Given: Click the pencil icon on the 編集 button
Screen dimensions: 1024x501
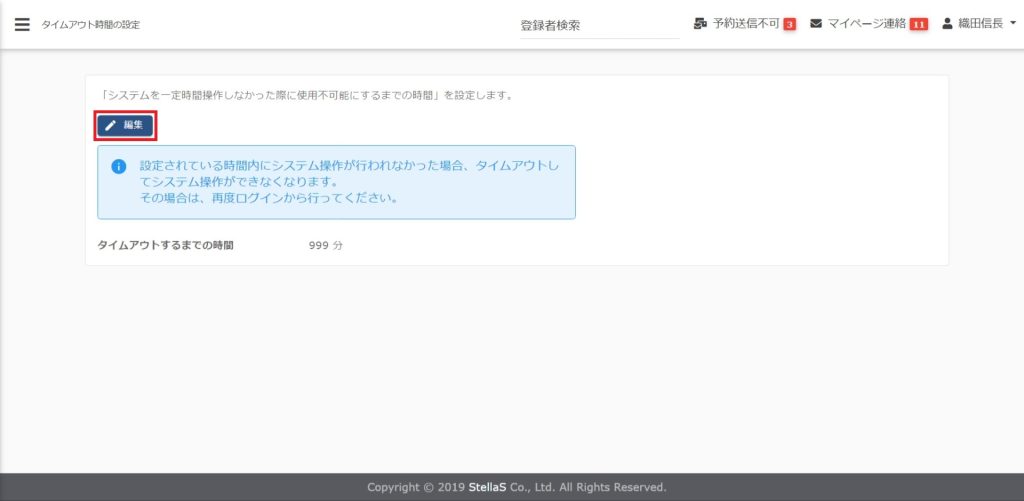Looking at the screenshot, I should [x=111, y=126].
